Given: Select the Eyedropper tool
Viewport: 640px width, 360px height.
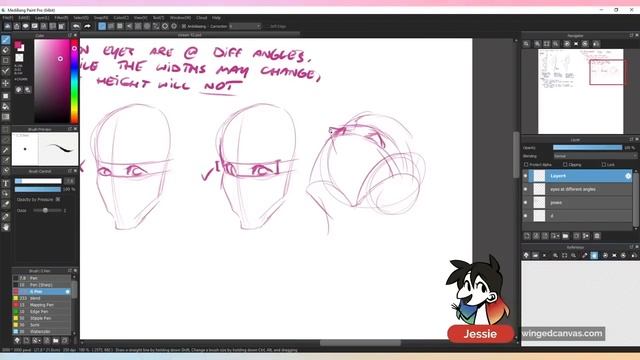Looking at the screenshot, I should (6, 217).
